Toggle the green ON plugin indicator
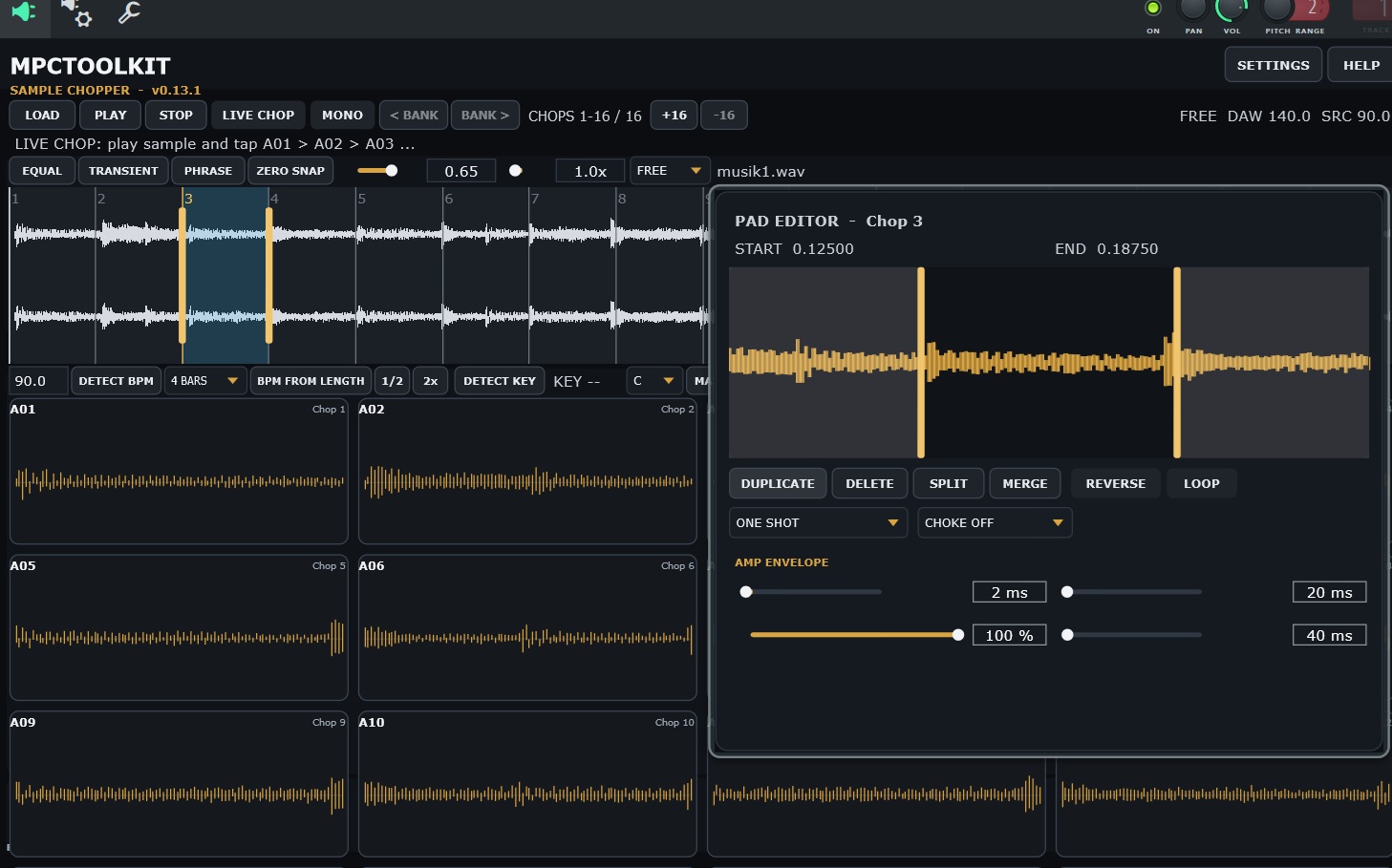The height and width of the screenshot is (868, 1392). pos(1153,9)
